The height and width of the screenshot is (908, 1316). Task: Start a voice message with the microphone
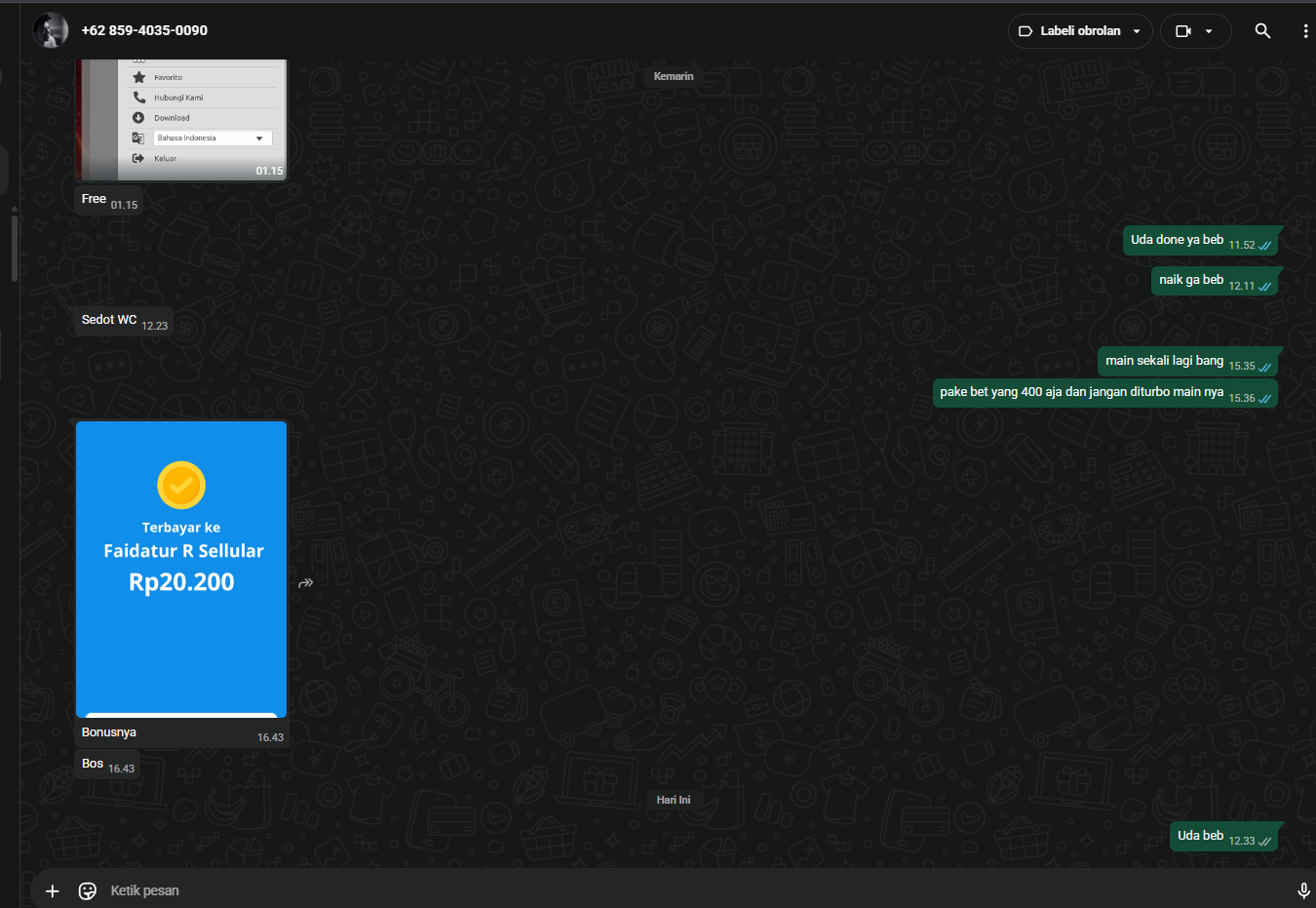click(1303, 890)
